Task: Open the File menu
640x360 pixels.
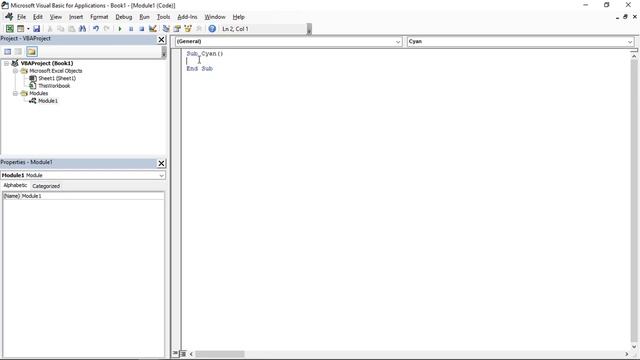Action: 21,17
